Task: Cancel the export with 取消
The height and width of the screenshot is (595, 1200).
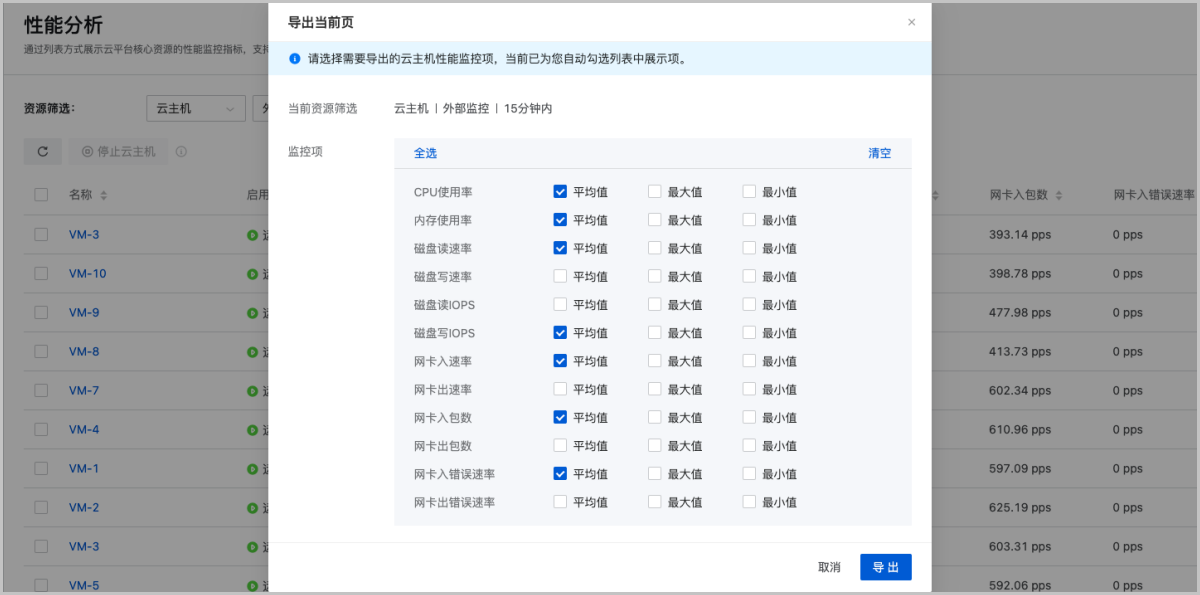Action: [830, 566]
